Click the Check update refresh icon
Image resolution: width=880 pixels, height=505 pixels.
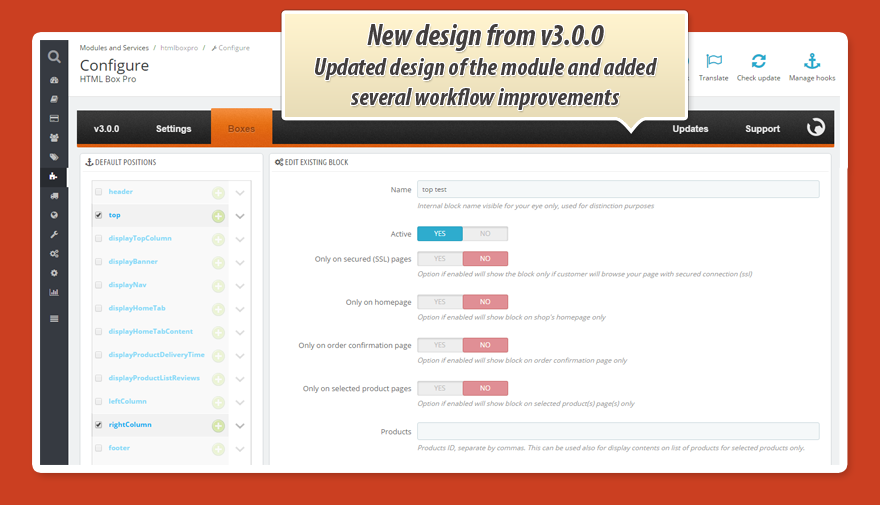tap(758, 62)
